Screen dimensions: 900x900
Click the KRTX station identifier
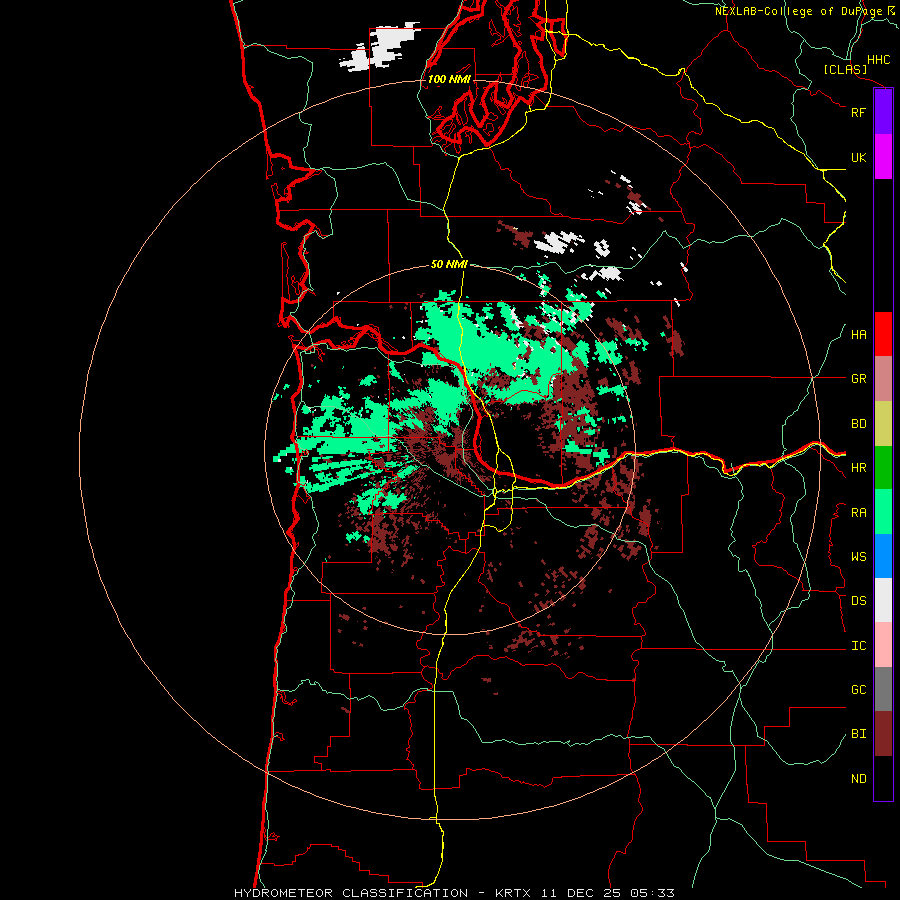(513, 893)
